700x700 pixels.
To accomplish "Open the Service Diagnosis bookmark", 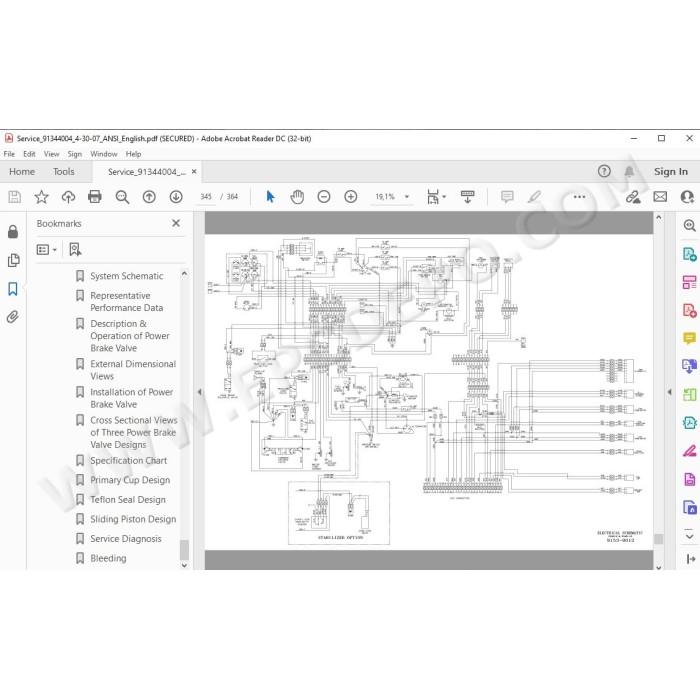I will (126, 539).
